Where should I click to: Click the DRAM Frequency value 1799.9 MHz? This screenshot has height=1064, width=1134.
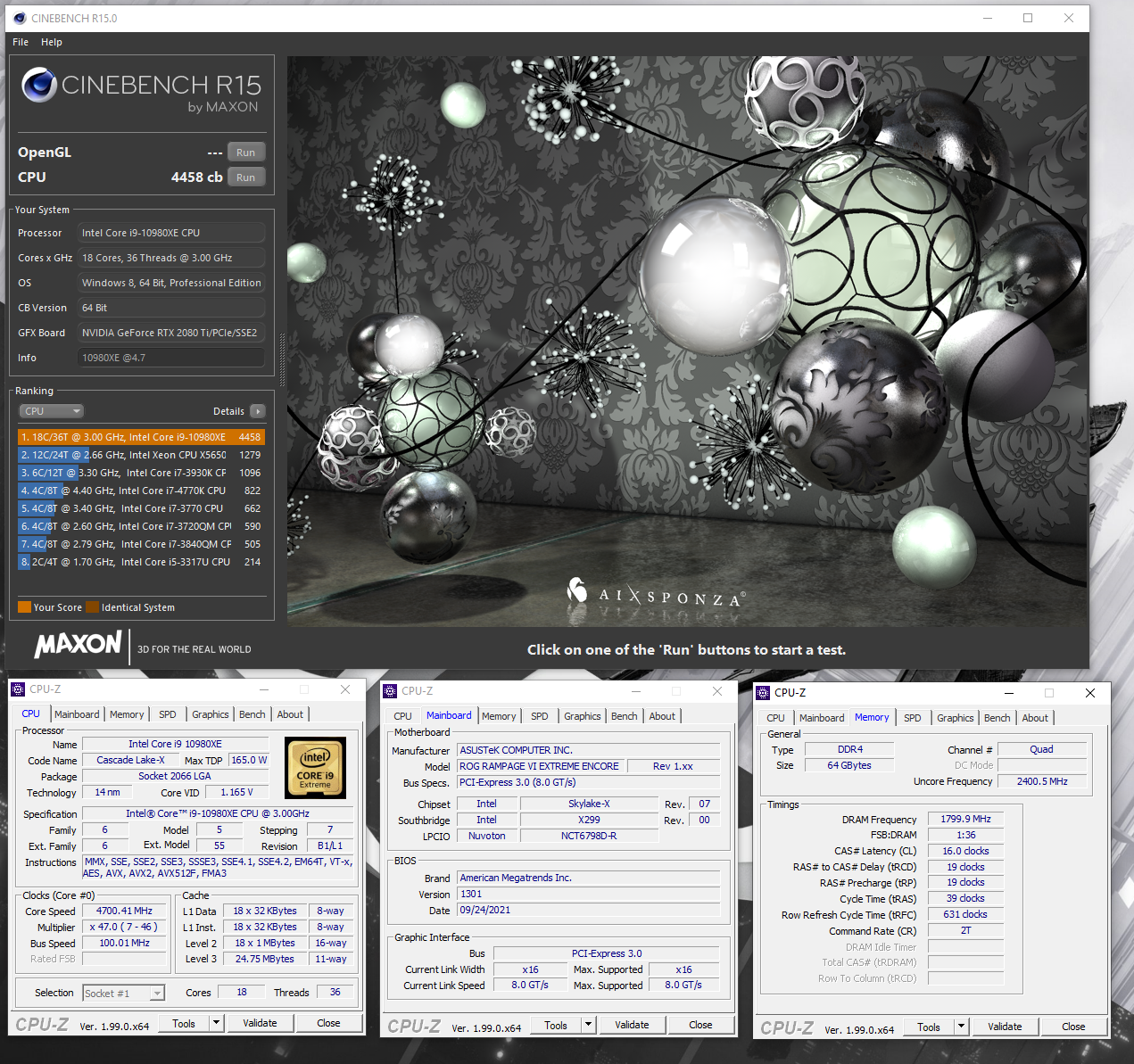click(x=965, y=819)
